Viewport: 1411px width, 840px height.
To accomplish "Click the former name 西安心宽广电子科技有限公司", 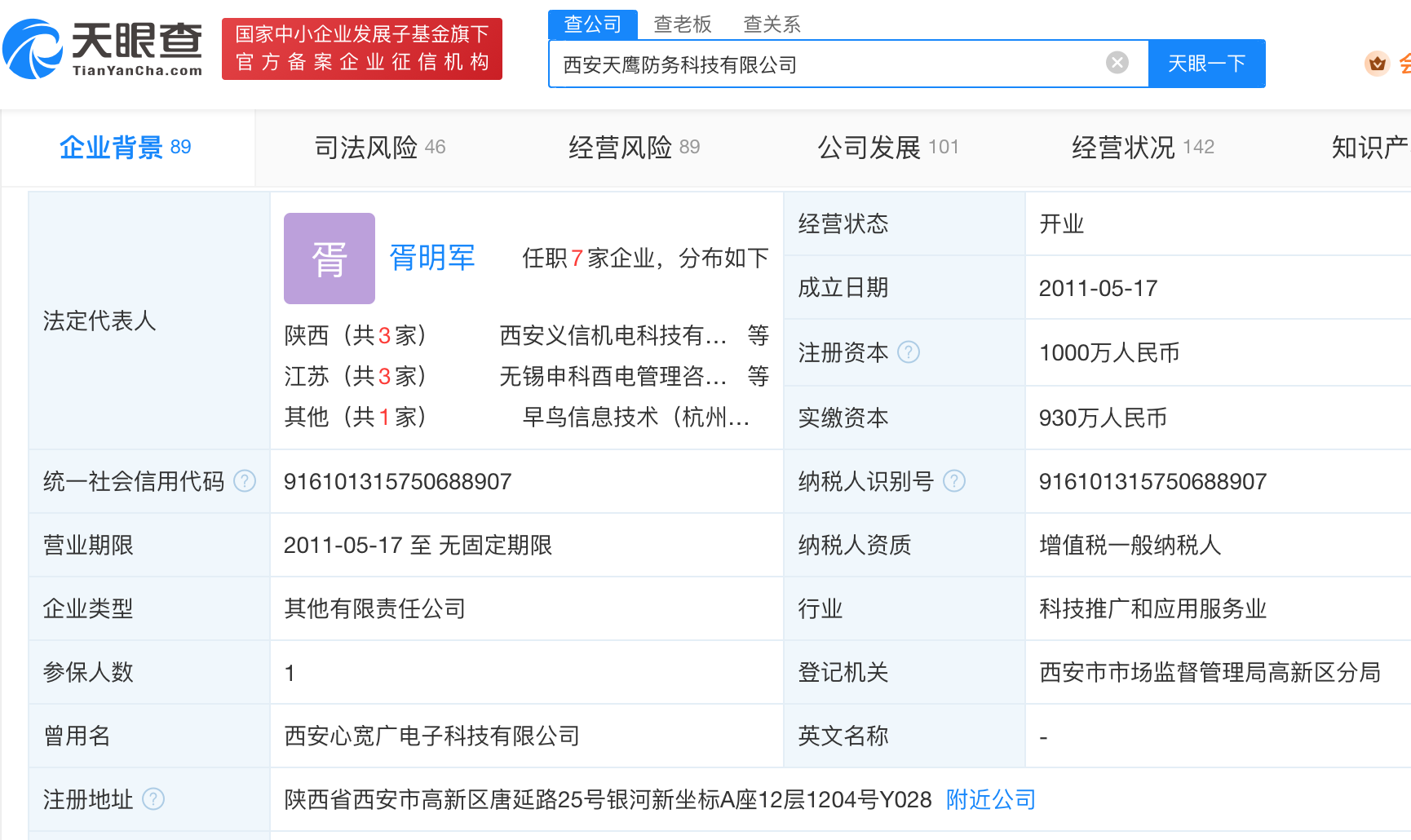I will pyautogui.click(x=431, y=736).
